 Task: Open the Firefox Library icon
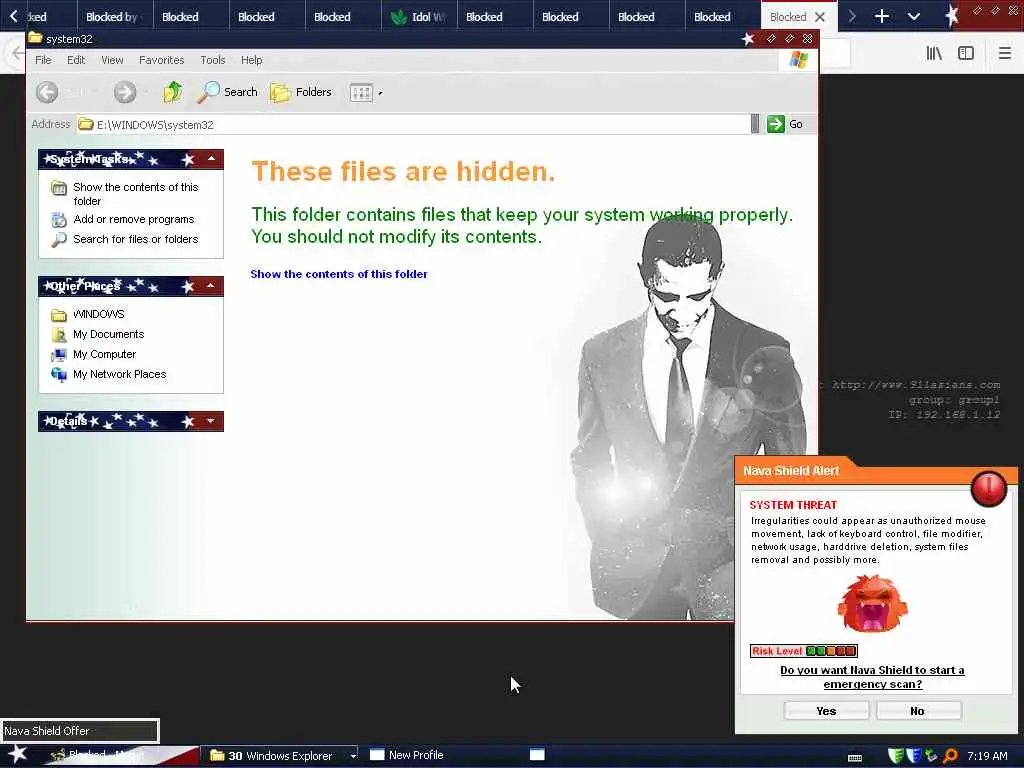pyautogui.click(x=934, y=54)
